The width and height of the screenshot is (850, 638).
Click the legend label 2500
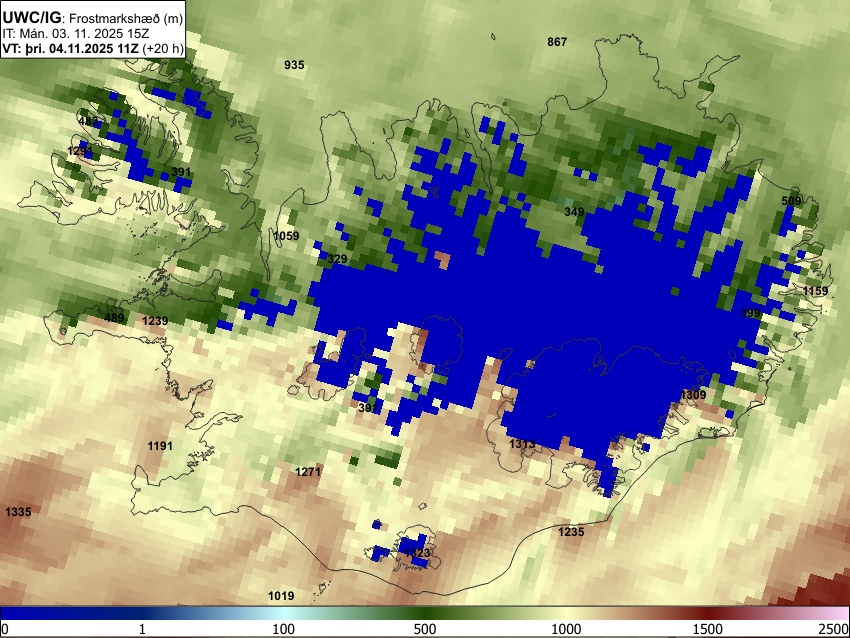pyautogui.click(x=834, y=629)
